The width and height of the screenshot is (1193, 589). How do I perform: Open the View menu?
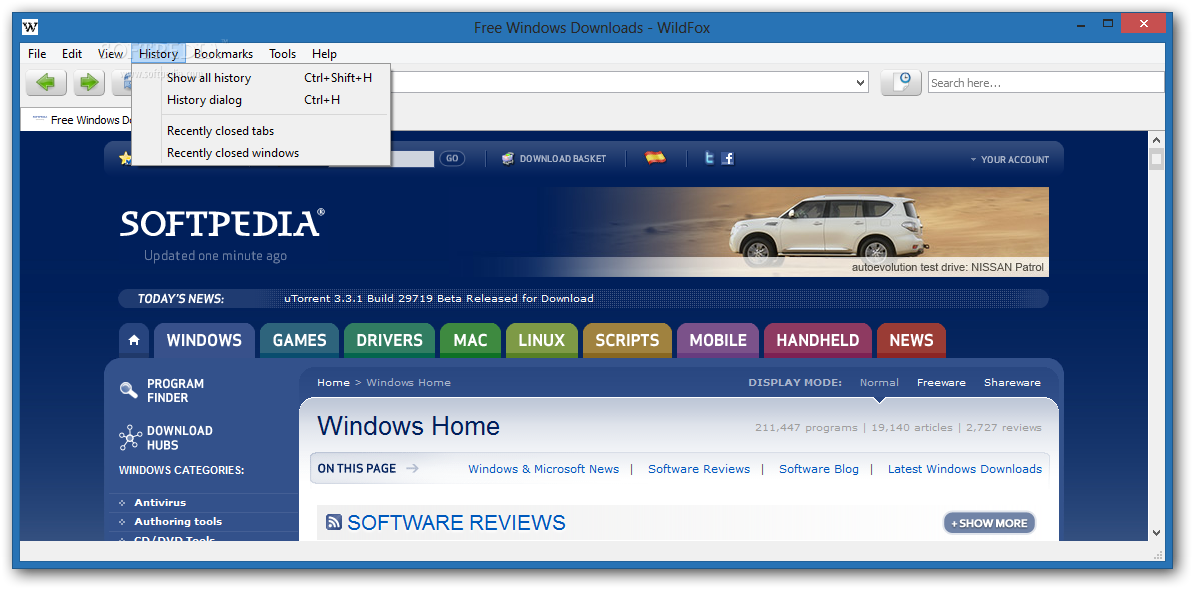tap(110, 53)
